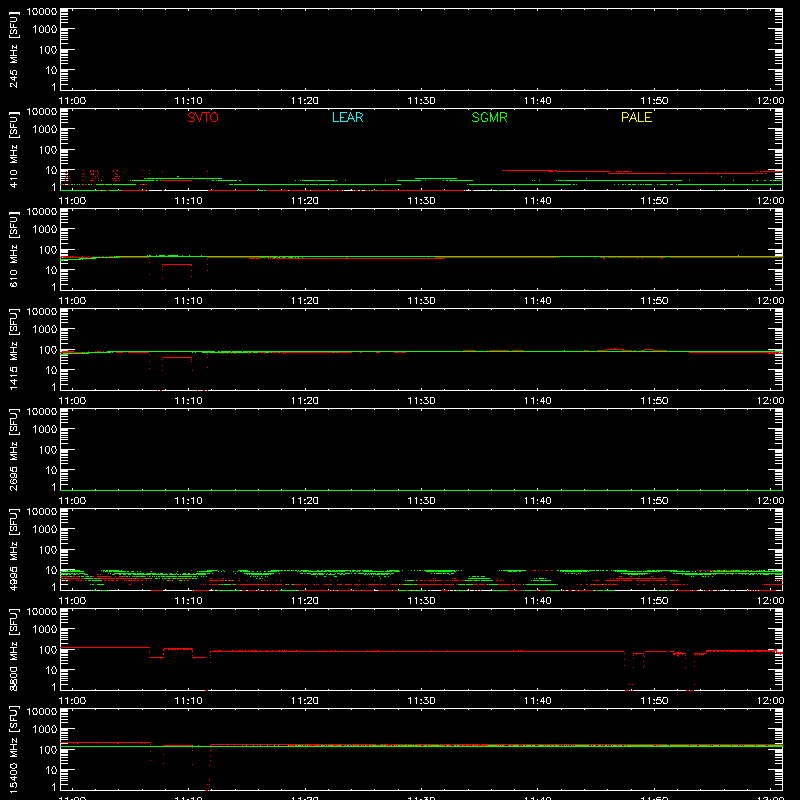Click the 10000 label on the 245 MHz axis
This screenshot has height=800, width=800.
click(x=42, y=12)
